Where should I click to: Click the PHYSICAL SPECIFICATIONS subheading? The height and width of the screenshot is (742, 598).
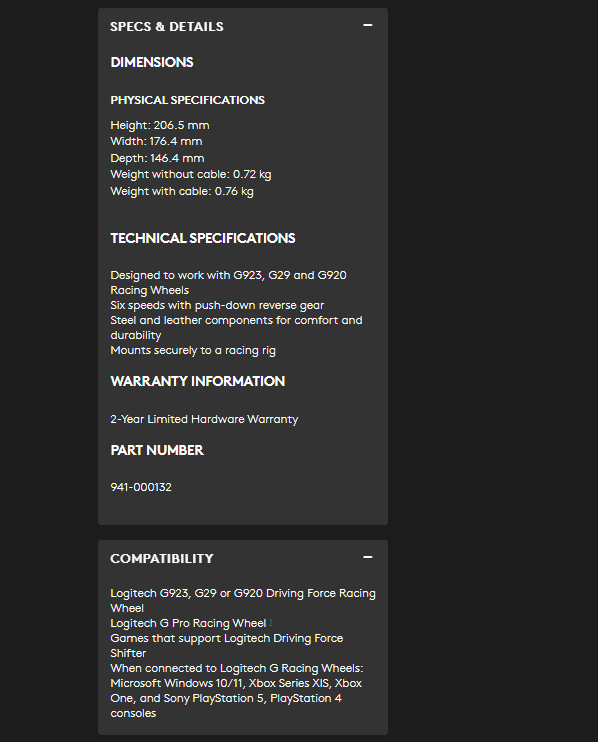187,100
